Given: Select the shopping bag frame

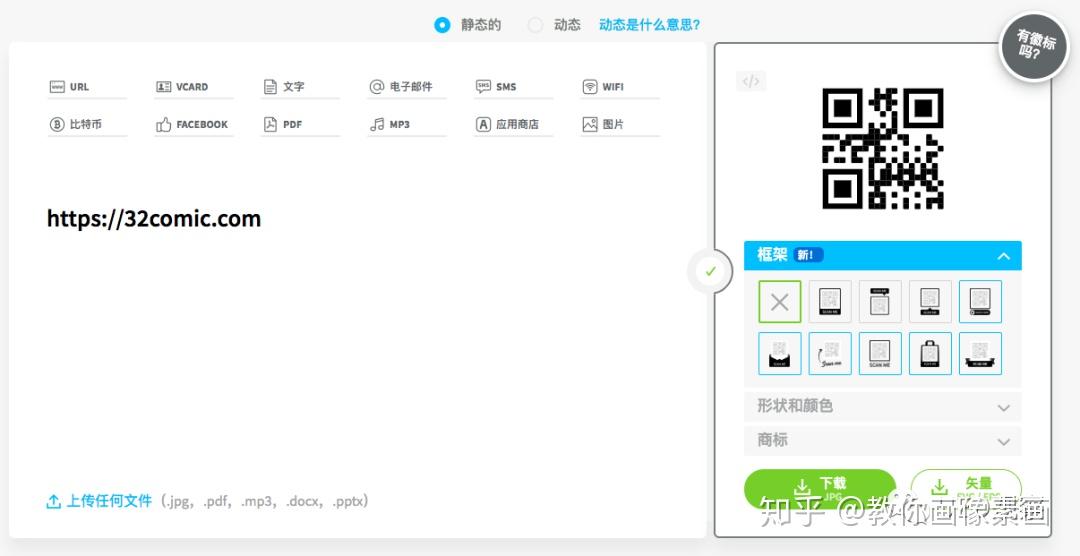Looking at the screenshot, I should [x=931, y=353].
